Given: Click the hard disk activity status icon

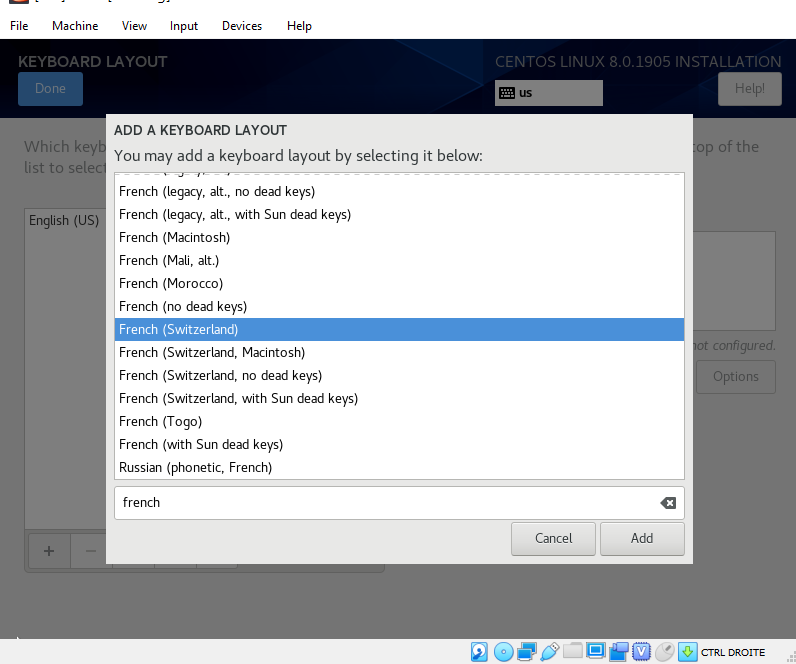Looking at the screenshot, I should [480, 652].
